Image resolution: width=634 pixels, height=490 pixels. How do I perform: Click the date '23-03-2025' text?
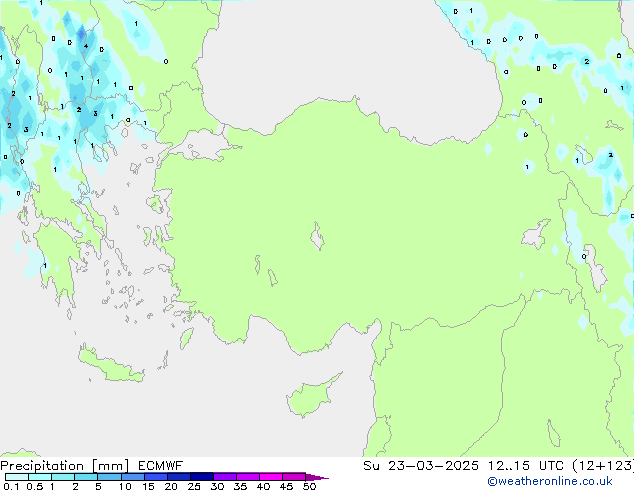click(x=433, y=466)
